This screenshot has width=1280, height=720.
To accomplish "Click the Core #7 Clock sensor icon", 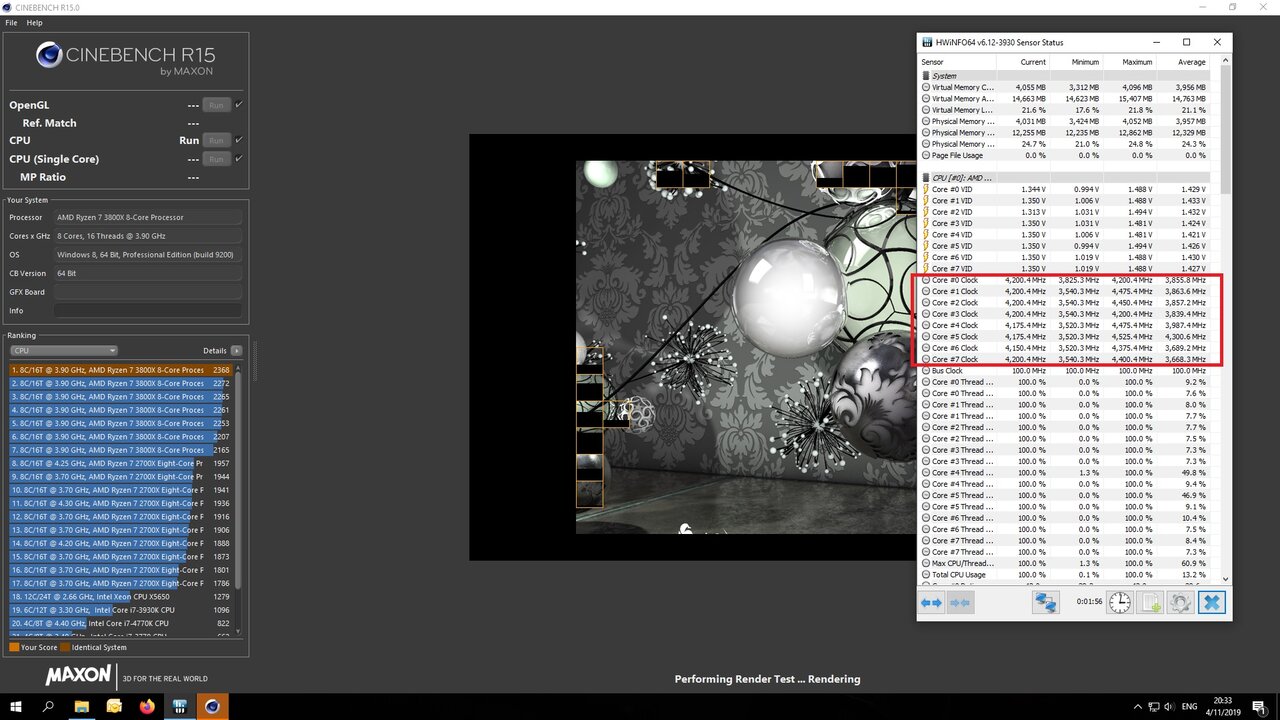I will point(926,359).
